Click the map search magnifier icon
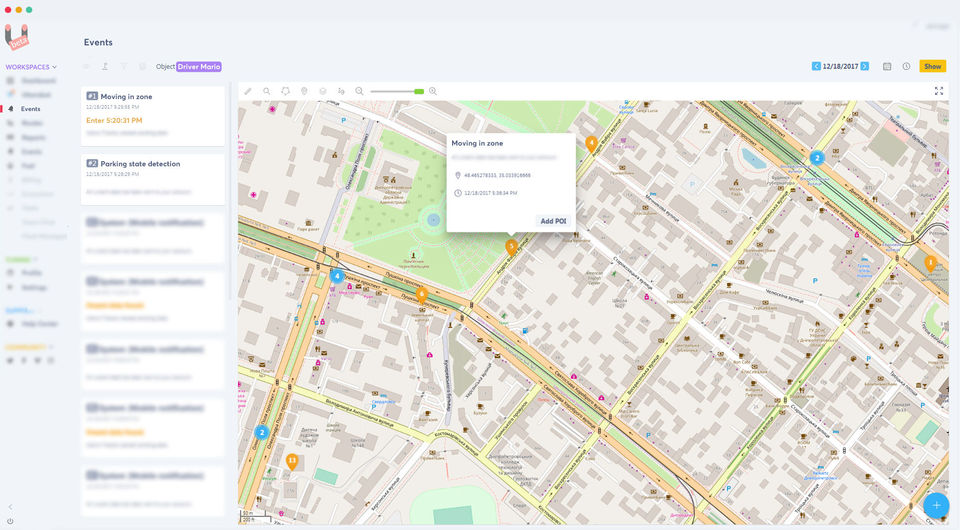This screenshot has height=530, width=960. pos(267,91)
